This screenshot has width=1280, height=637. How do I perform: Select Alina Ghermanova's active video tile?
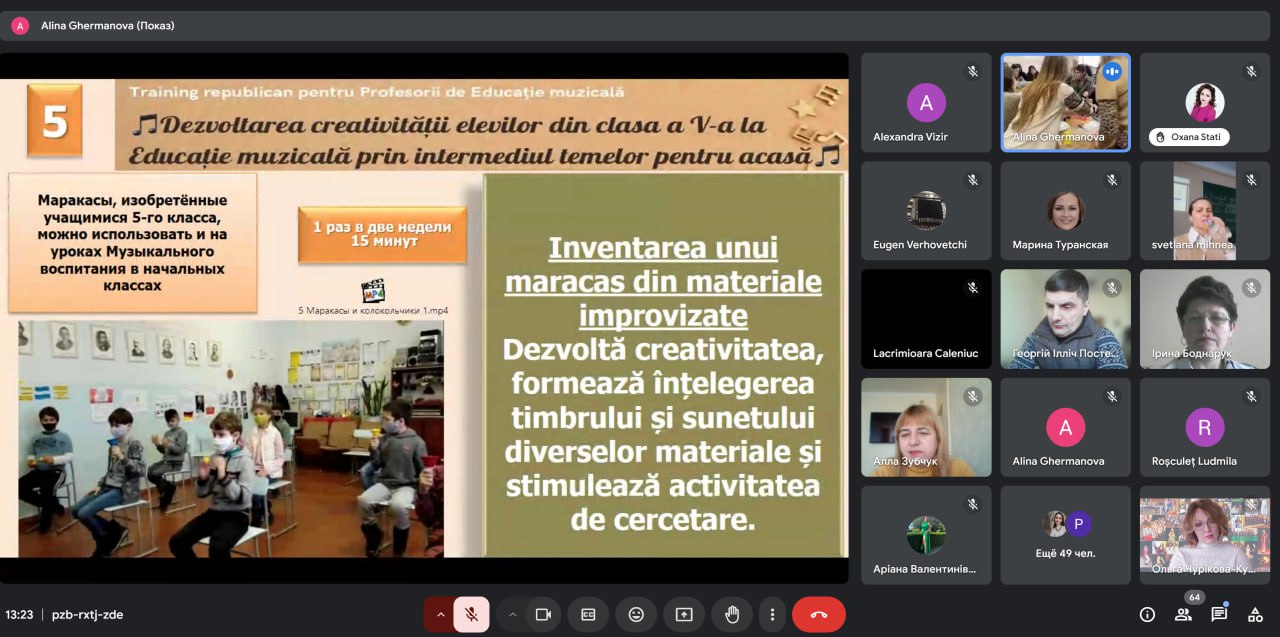pyautogui.click(x=1066, y=102)
